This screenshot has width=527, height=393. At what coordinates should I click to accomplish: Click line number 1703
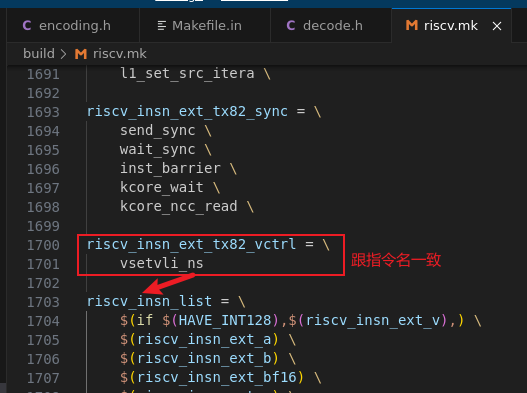[x=43, y=302]
